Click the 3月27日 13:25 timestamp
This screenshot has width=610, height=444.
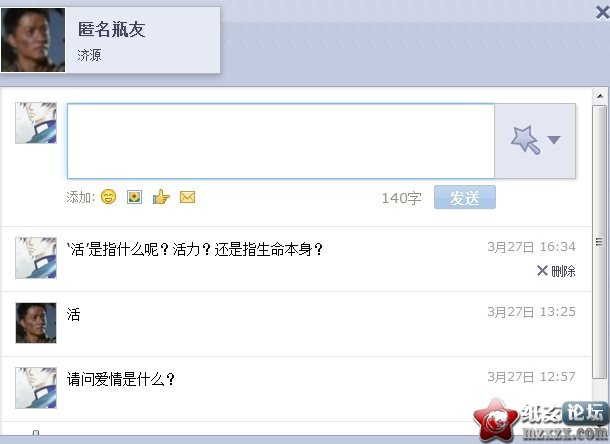coord(531,312)
